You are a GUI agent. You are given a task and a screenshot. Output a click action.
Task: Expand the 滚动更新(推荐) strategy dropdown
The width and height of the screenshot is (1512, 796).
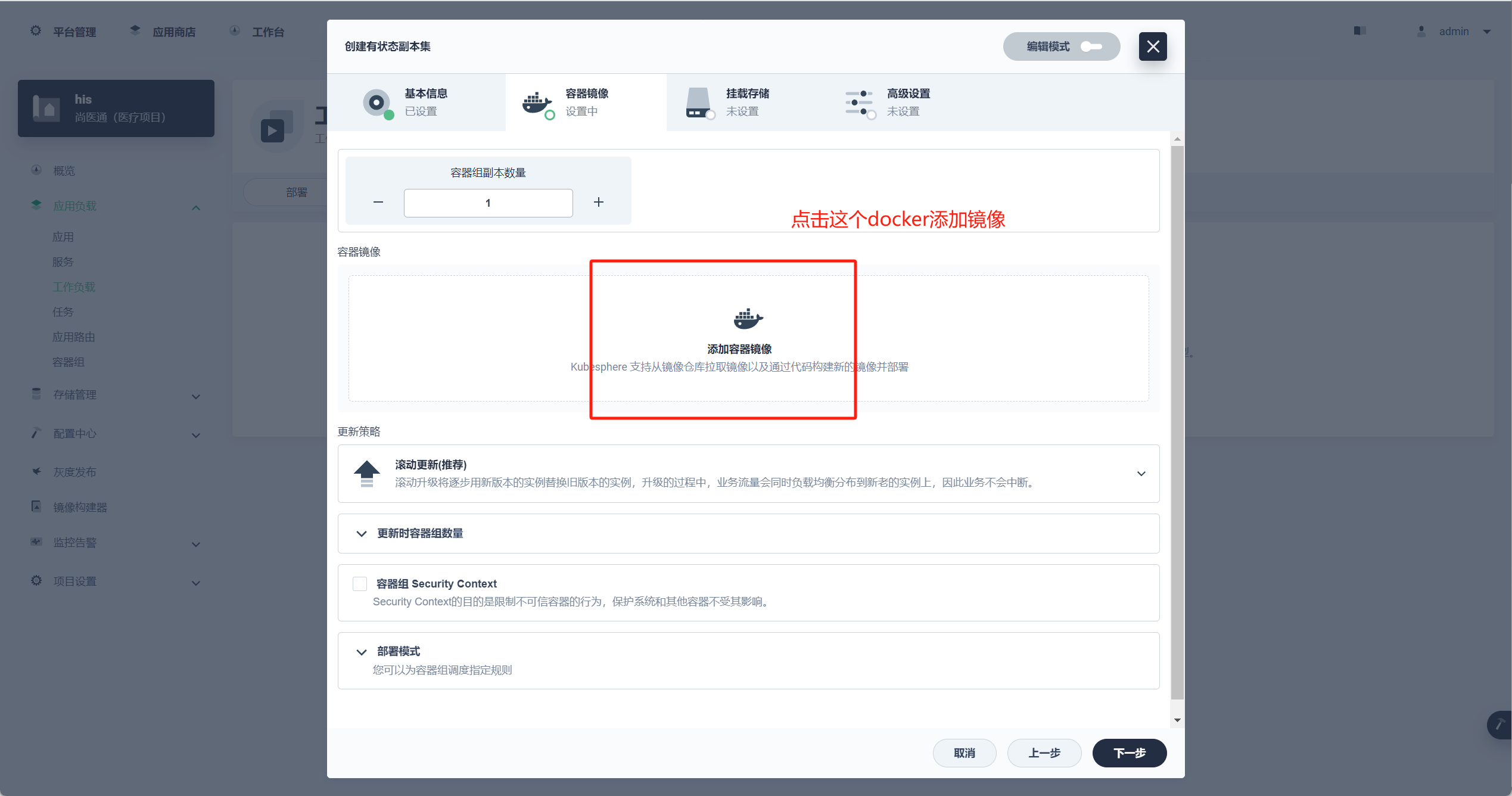coord(1141,474)
